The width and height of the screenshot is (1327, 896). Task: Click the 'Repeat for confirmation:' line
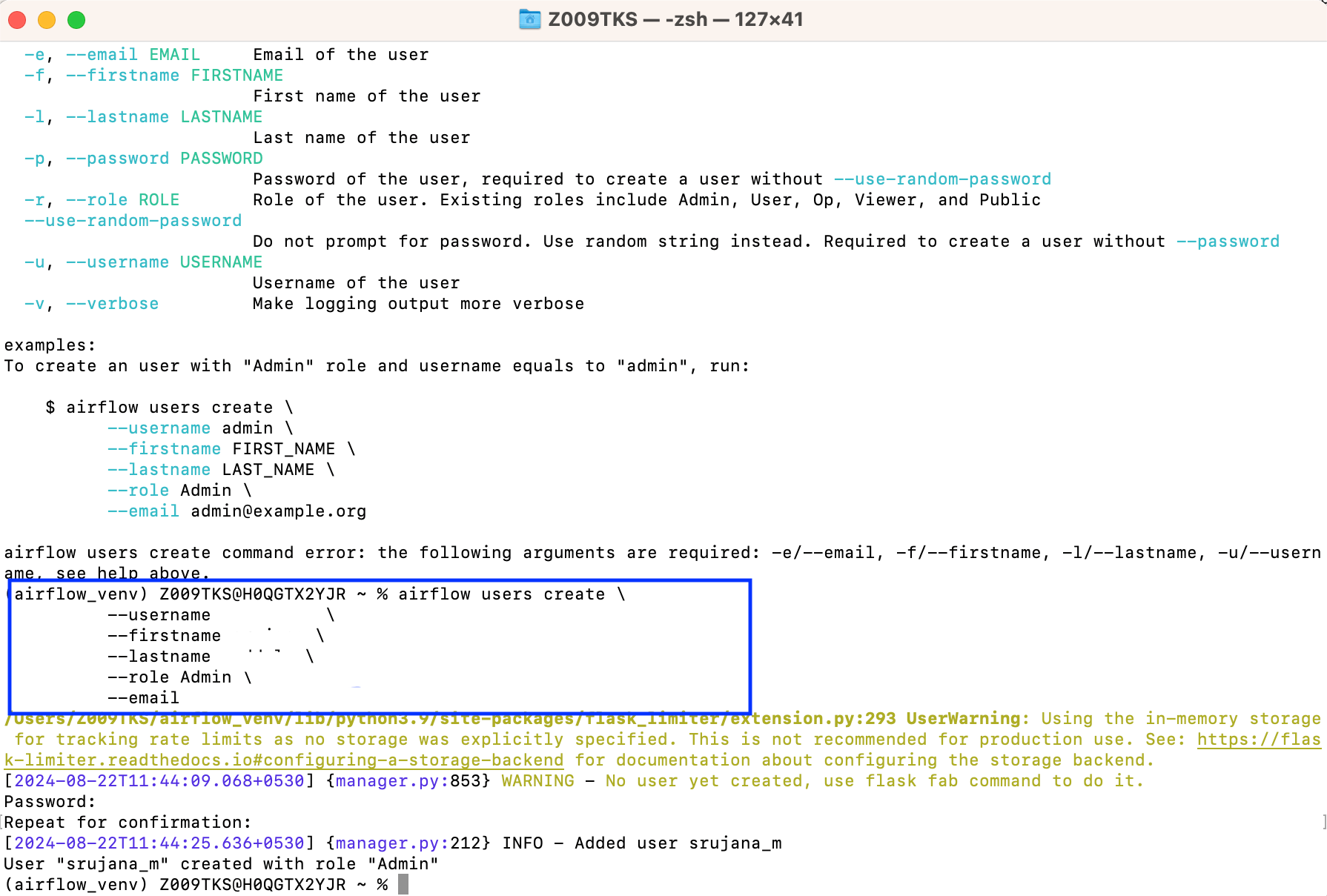[128, 823]
